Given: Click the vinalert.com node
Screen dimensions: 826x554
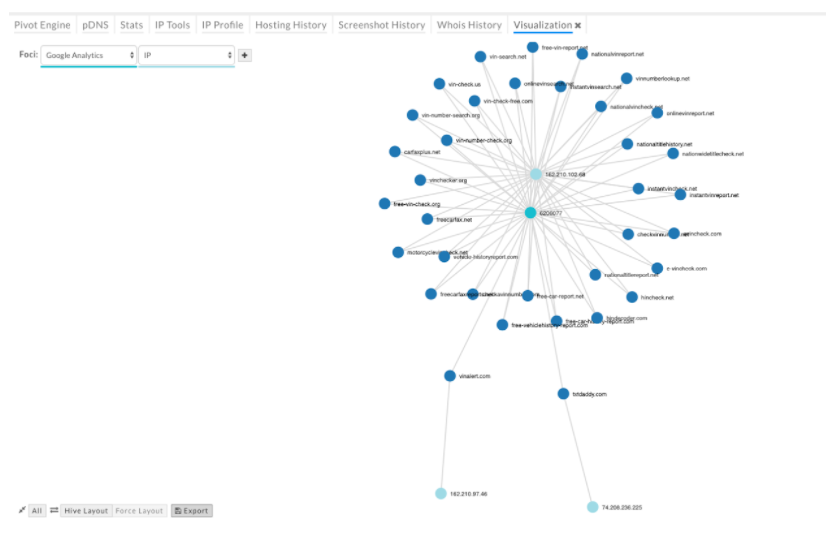Looking at the screenshot, I should tap(450, 376).
